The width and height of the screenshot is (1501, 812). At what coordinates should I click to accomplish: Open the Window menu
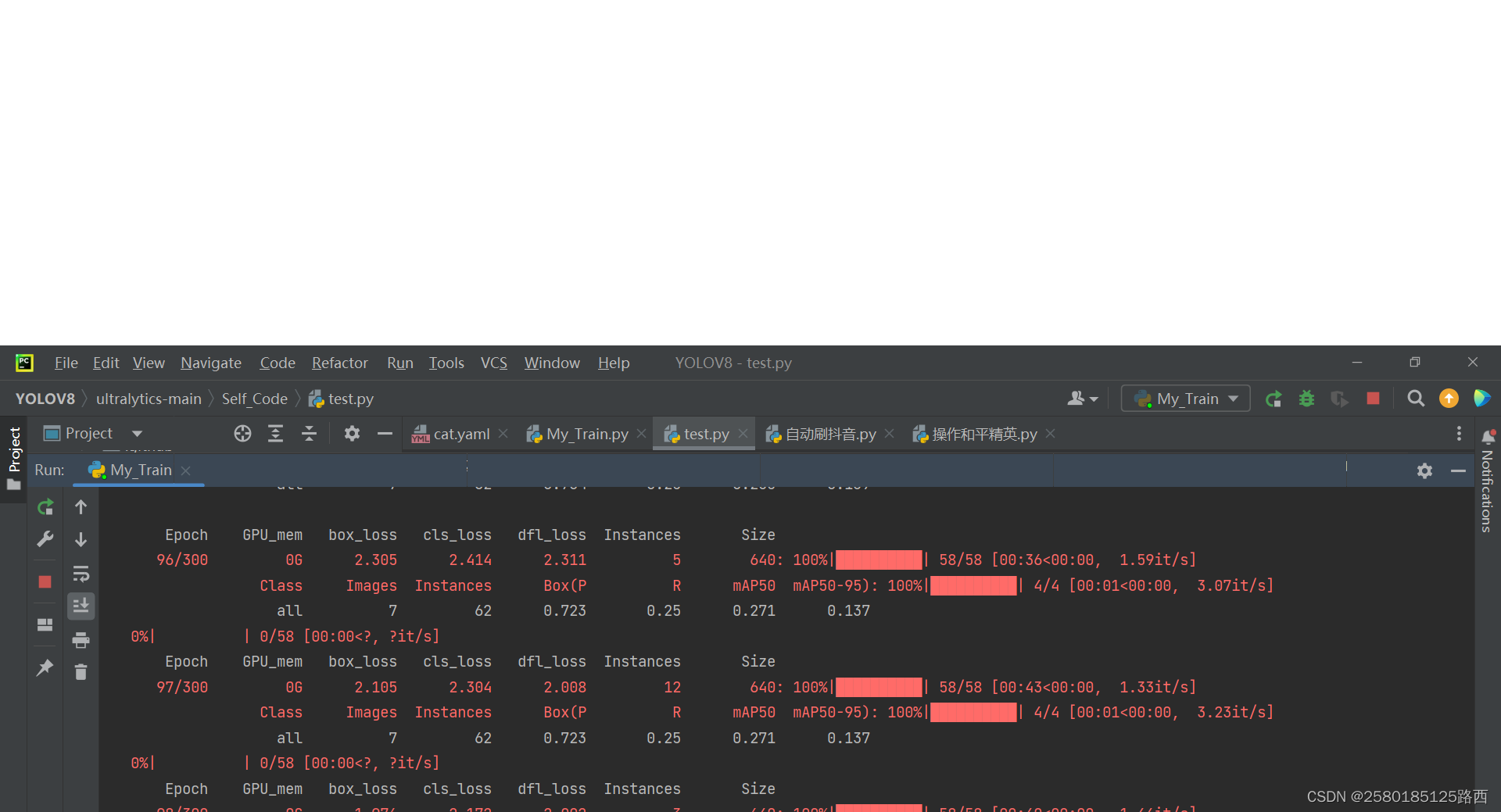pos(552,363)
